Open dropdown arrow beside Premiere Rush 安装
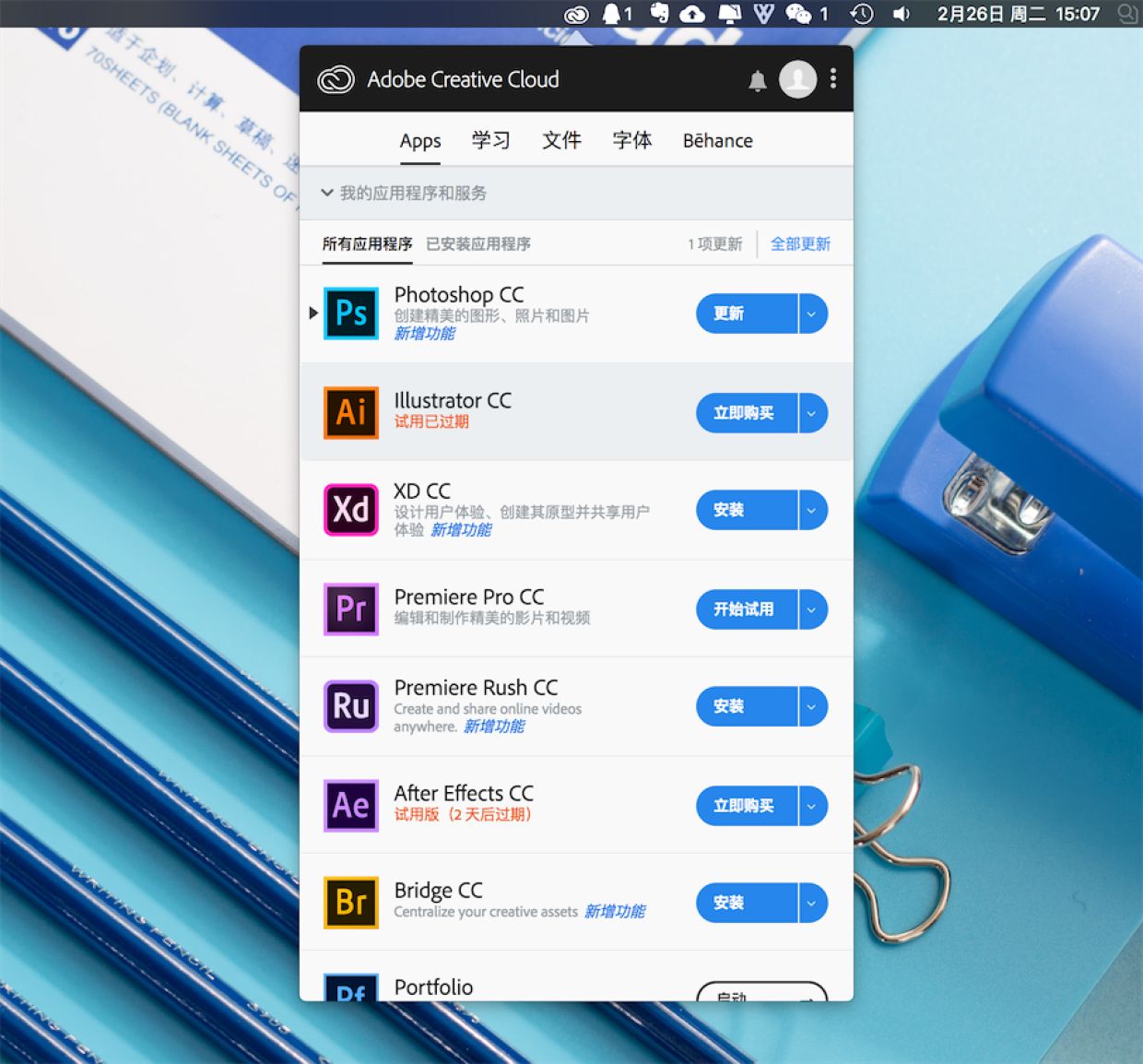This screenshot has height=1064, width=1143. (812, 707)
